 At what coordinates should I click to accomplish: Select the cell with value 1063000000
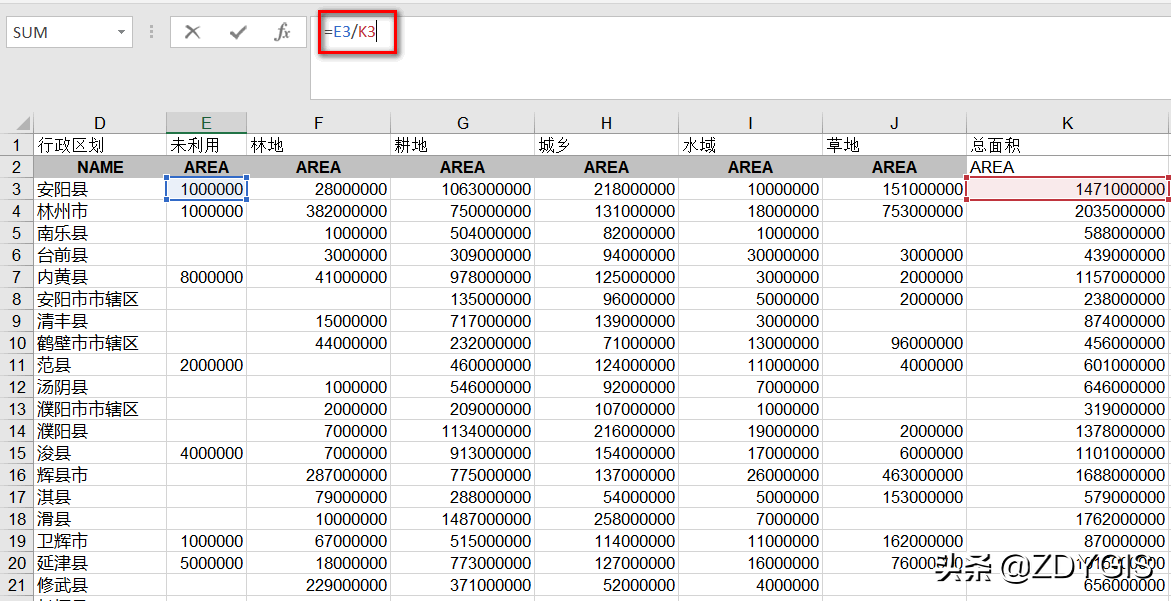point(463,190)
